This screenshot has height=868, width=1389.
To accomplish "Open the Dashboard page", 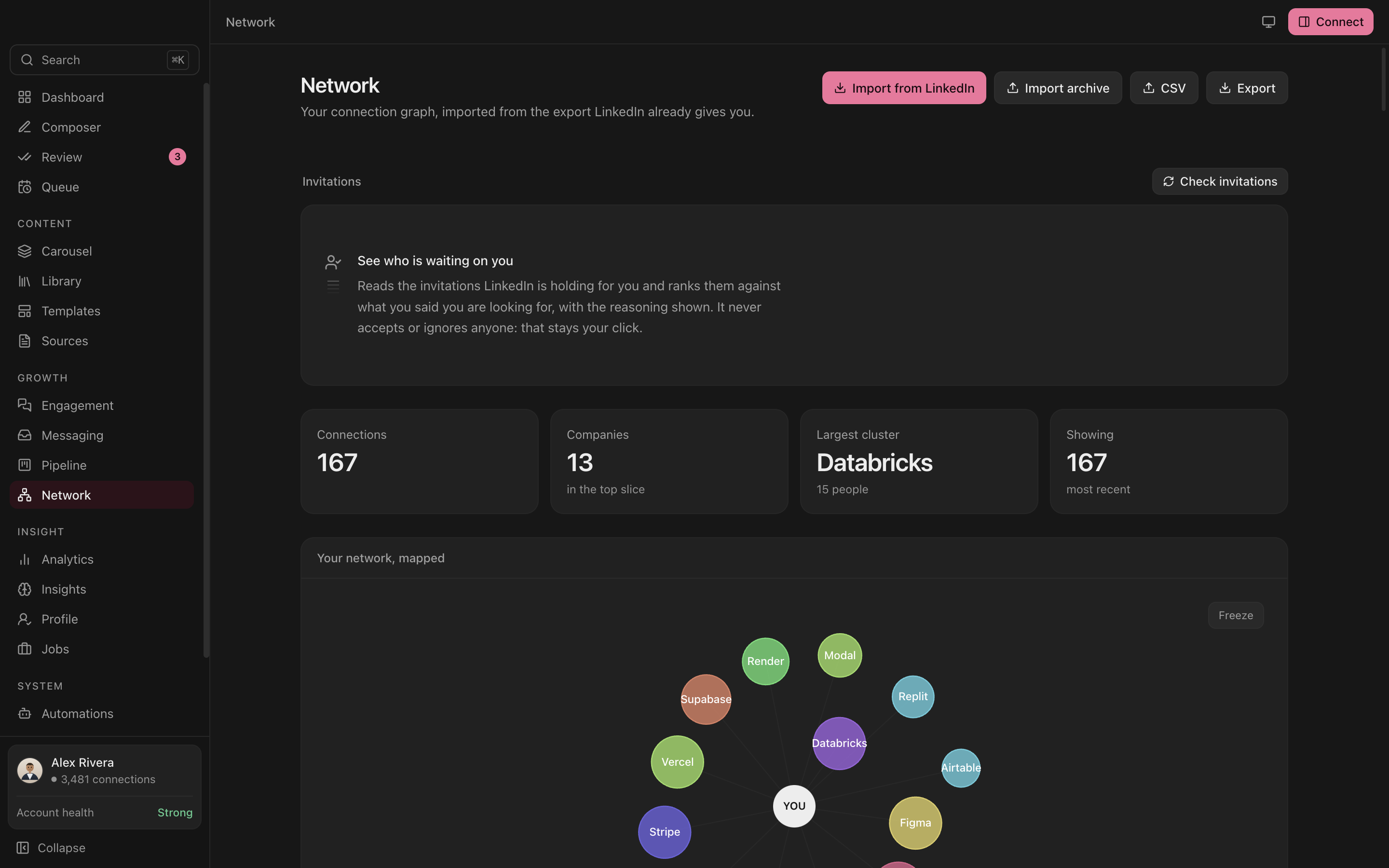I will (x=102, y=97).
